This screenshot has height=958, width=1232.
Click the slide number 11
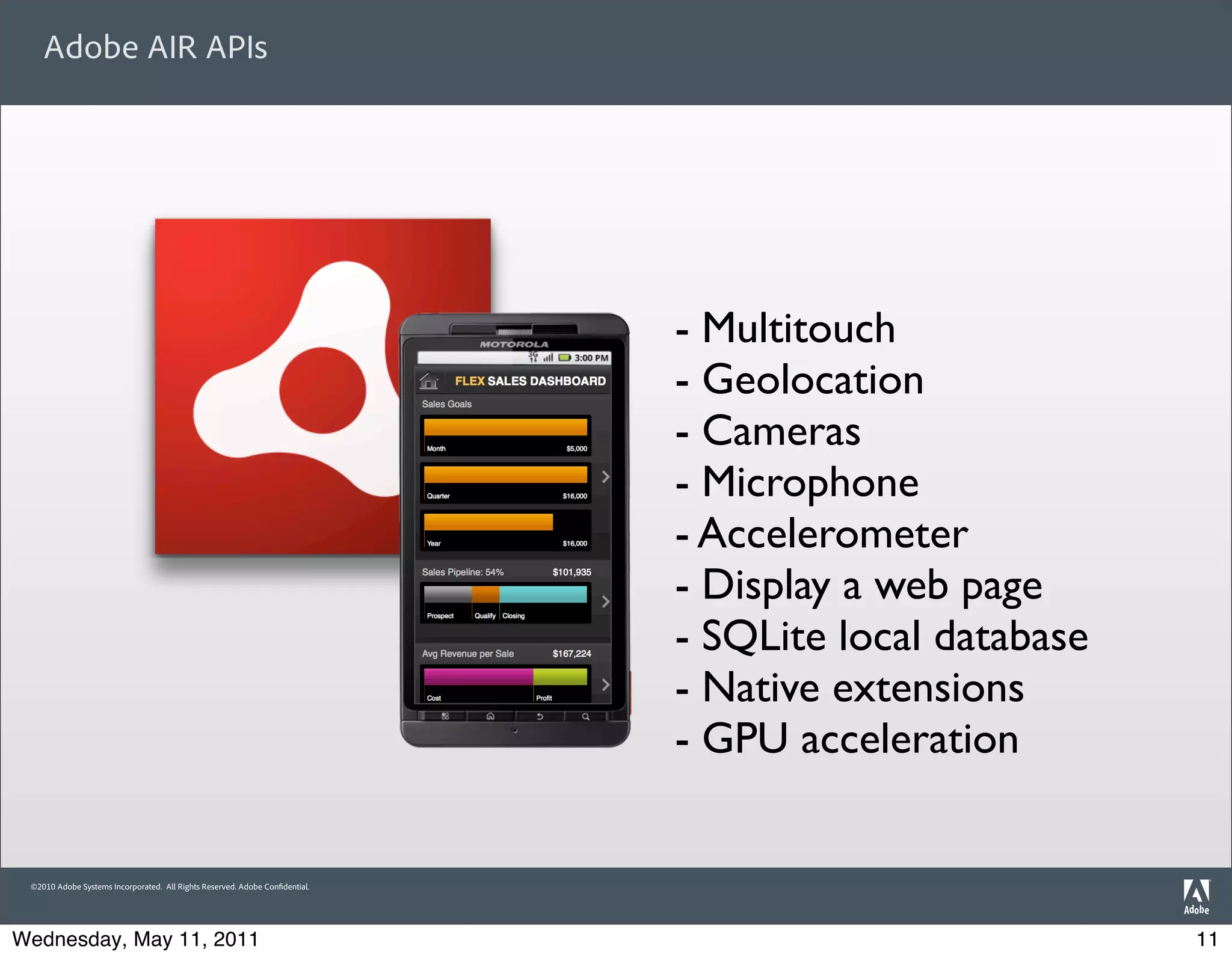click(1207, 939)
